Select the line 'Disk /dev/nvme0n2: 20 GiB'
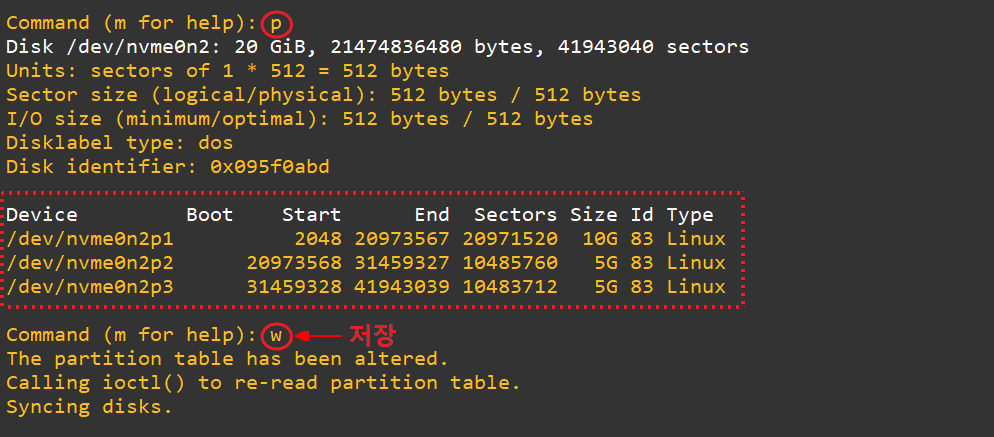Screen dimensions: 994x437 point(377,47)
